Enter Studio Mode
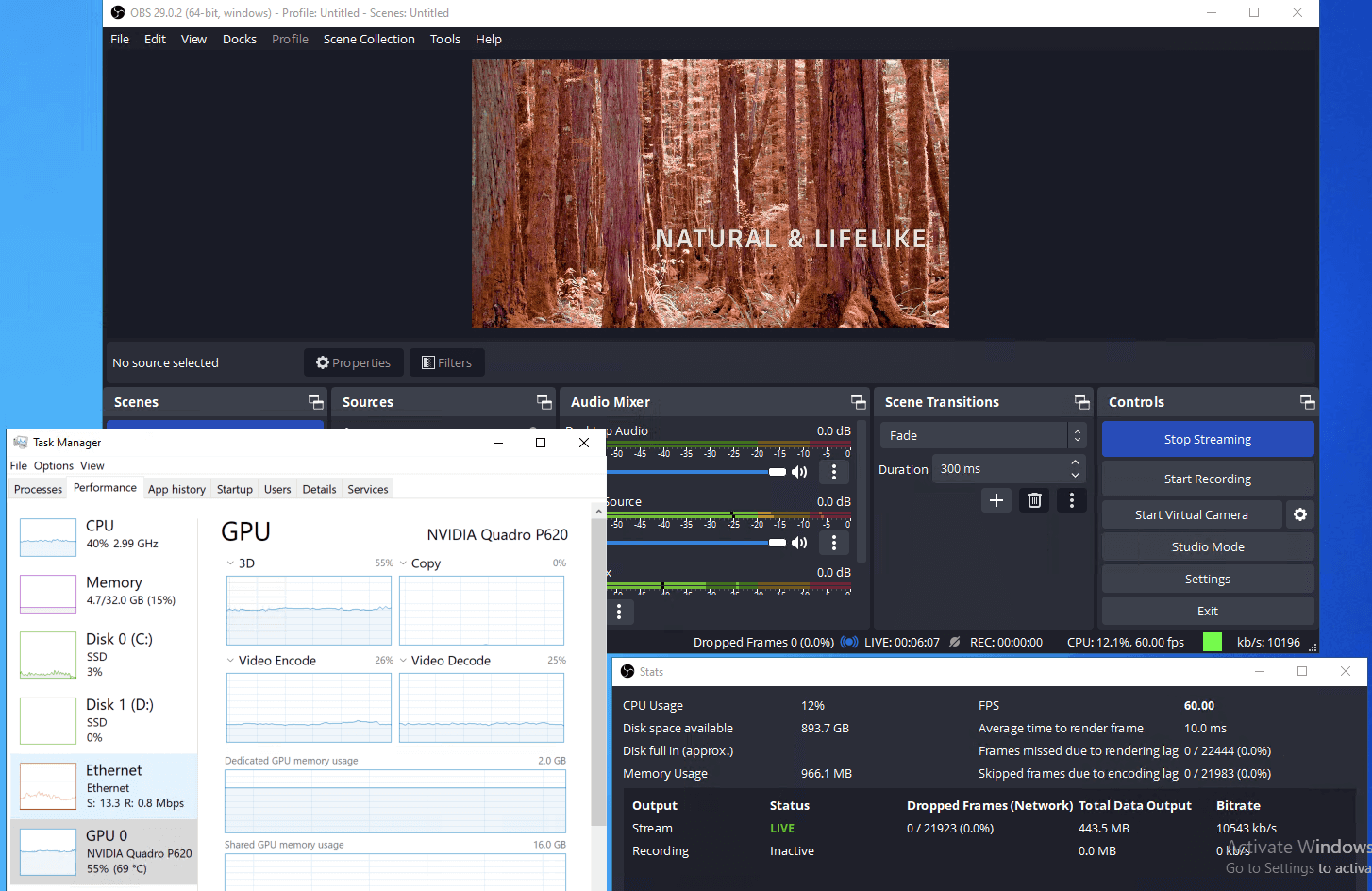 [x=1207, y=546]
